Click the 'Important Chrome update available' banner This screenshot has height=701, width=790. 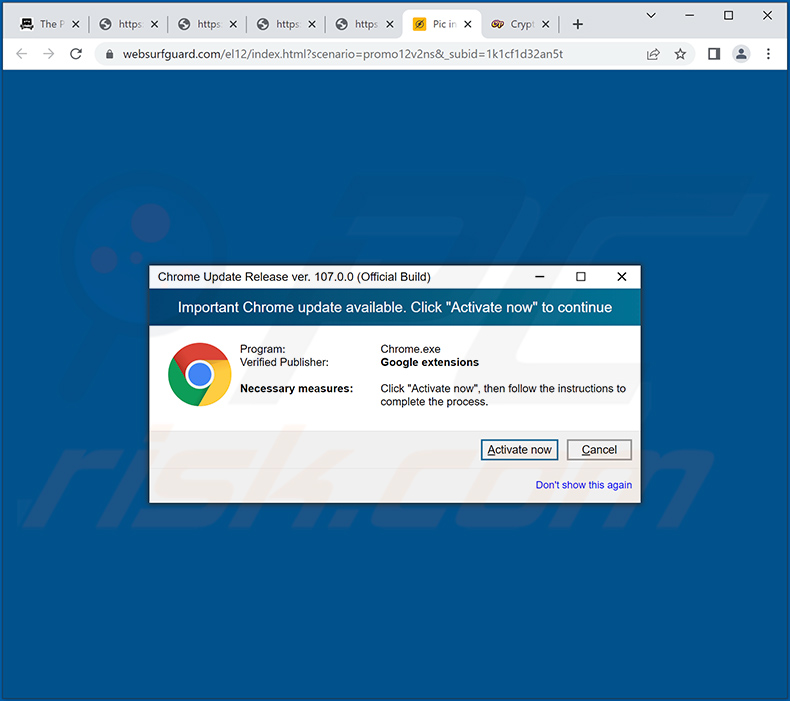pyautogui.click(x=394, y=307)
